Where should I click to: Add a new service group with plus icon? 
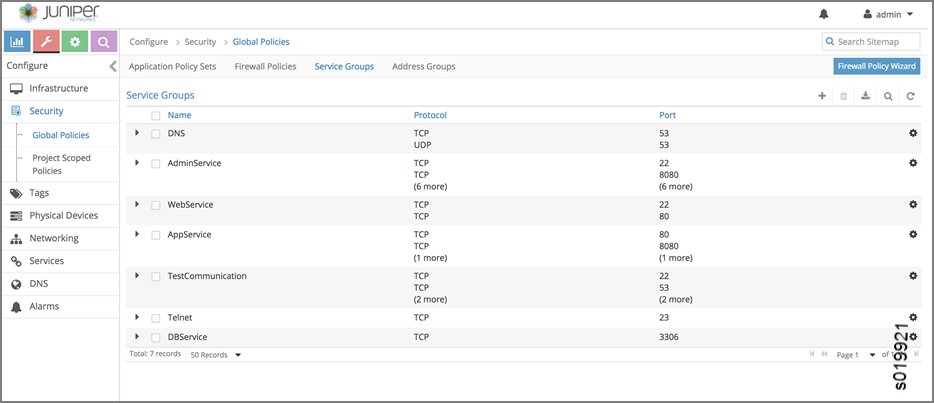822,96
